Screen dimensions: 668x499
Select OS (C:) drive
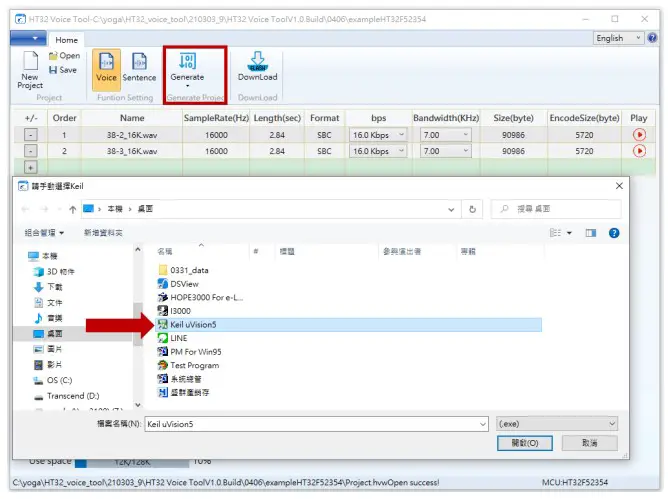click(x=53, y=381)
